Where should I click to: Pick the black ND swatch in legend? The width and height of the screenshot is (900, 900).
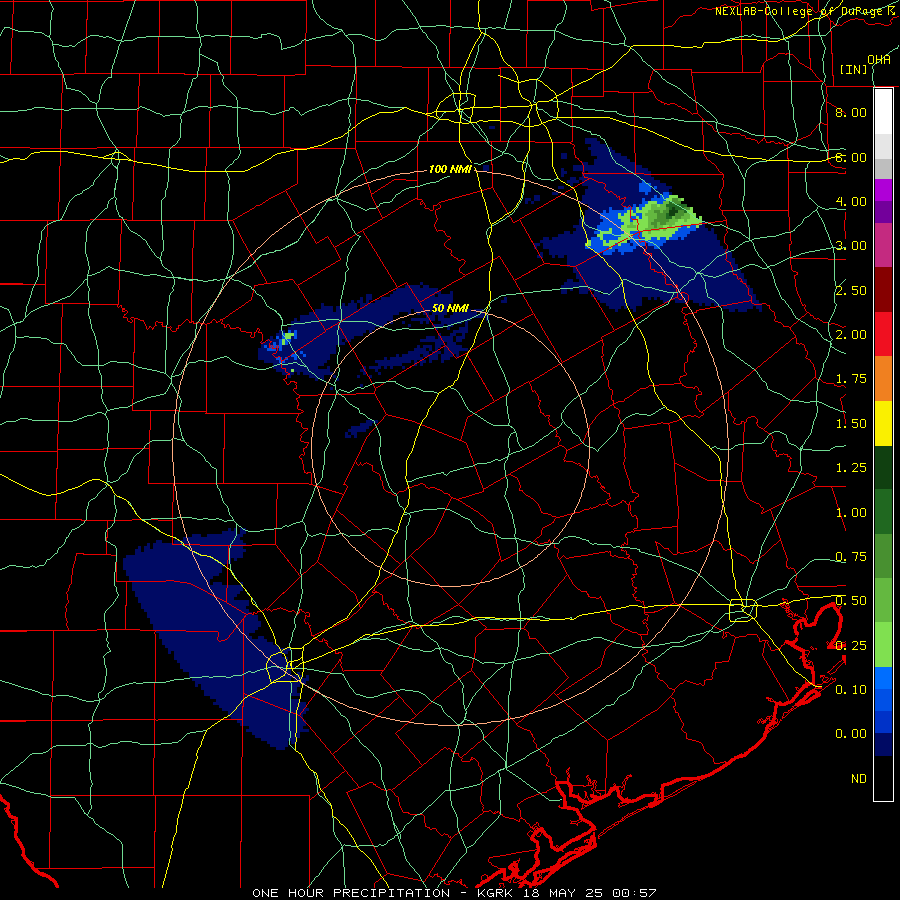click(883, 778)
